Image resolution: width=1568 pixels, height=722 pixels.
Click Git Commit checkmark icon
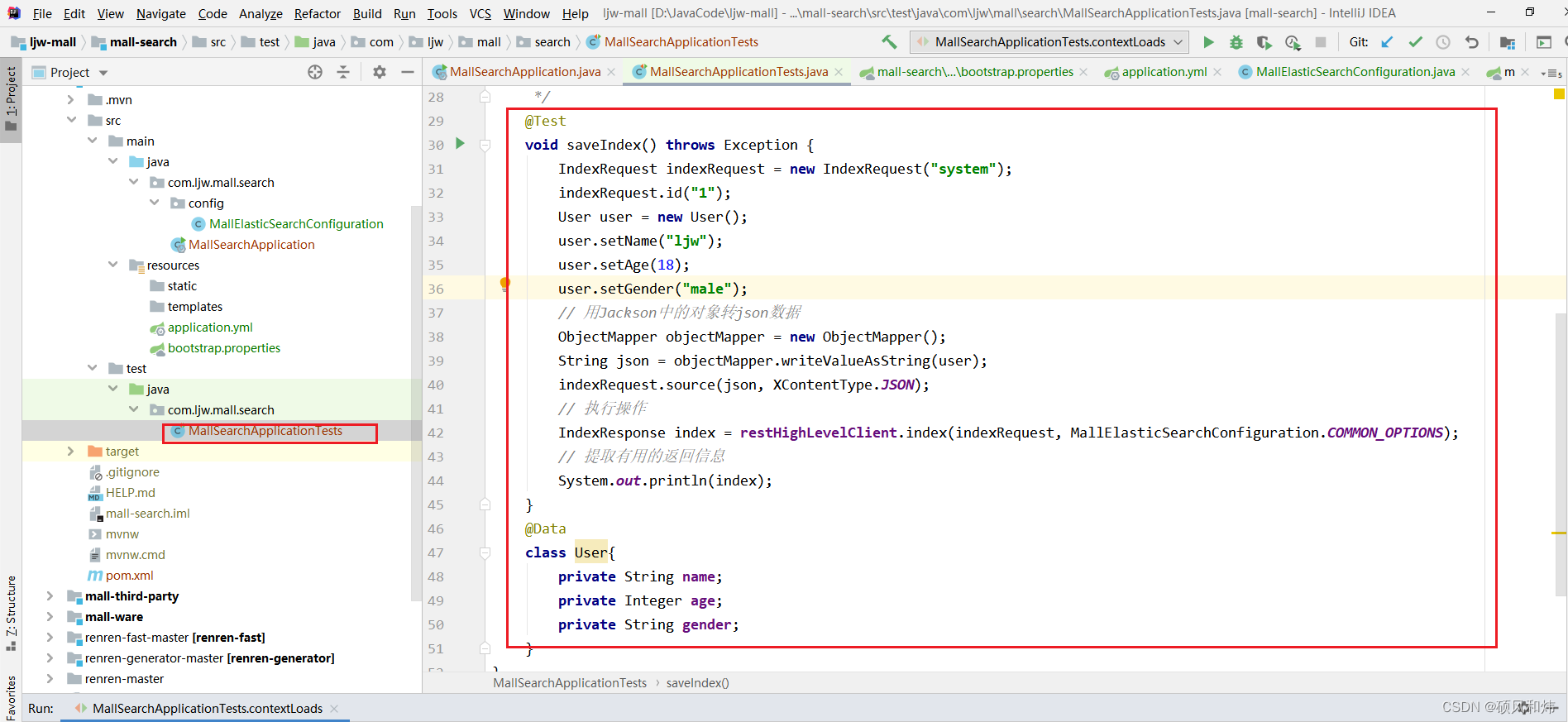click(1416, 42)
